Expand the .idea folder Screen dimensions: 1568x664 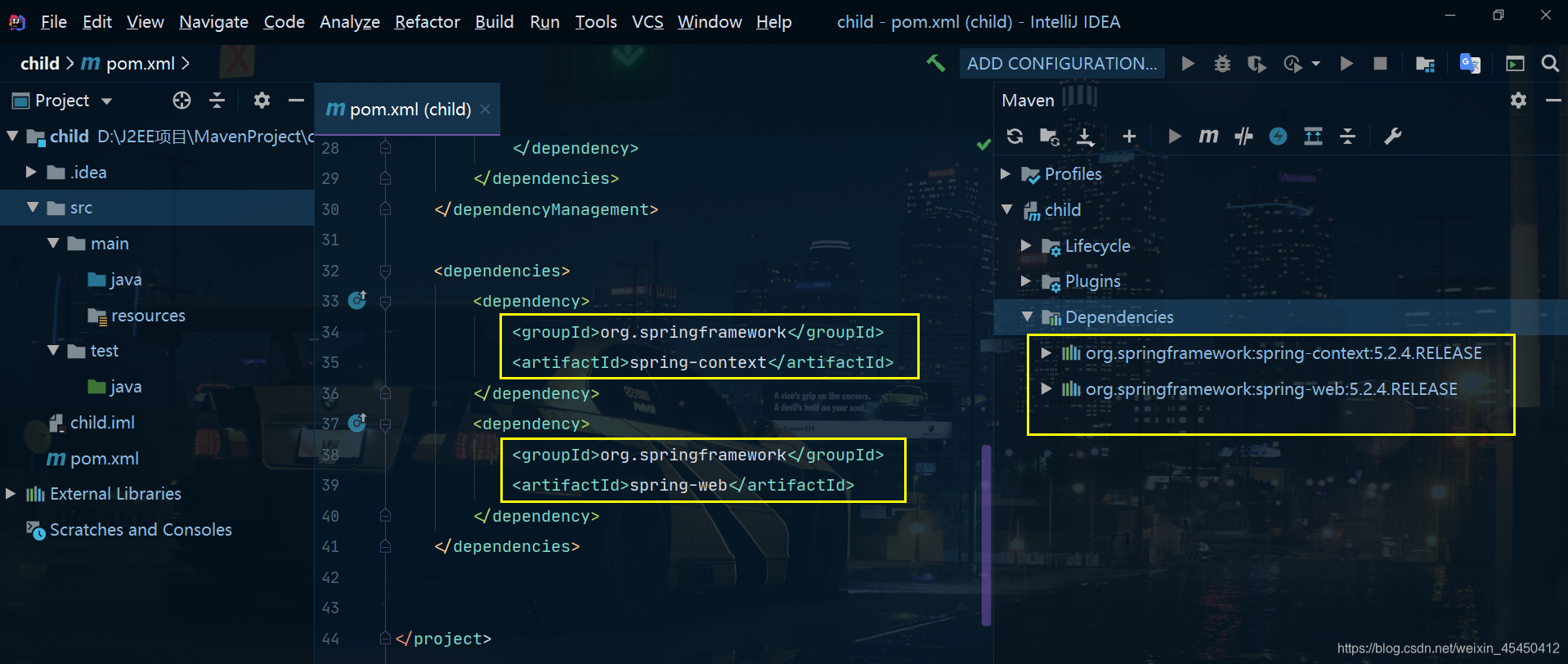(31, 172)
